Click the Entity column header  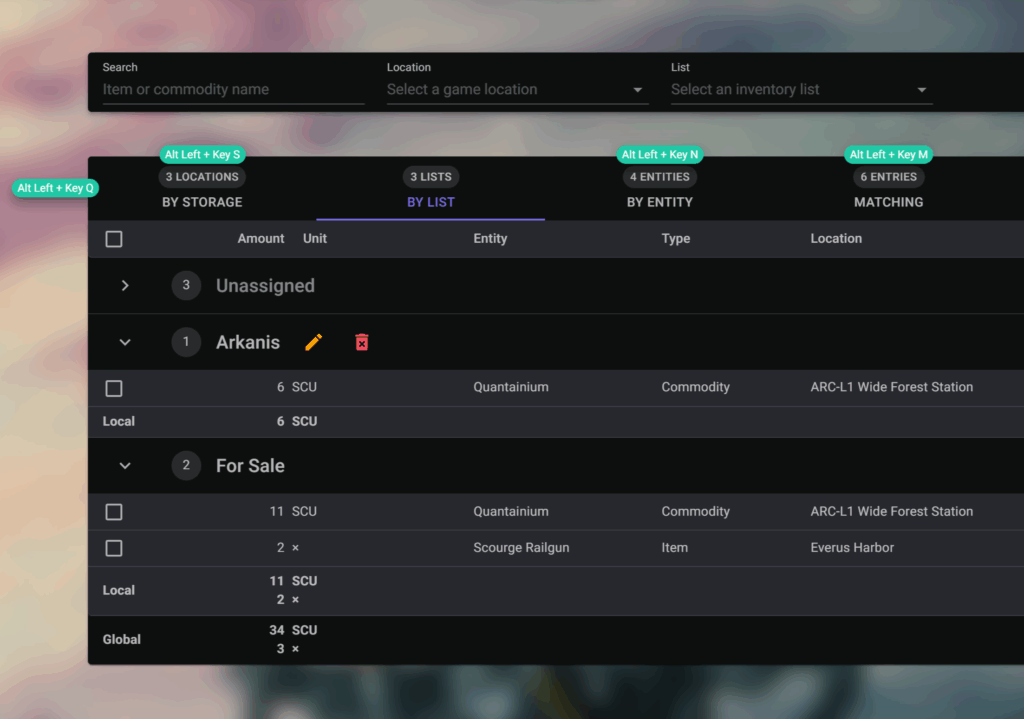pyautogui.click(x=490, y=238)
